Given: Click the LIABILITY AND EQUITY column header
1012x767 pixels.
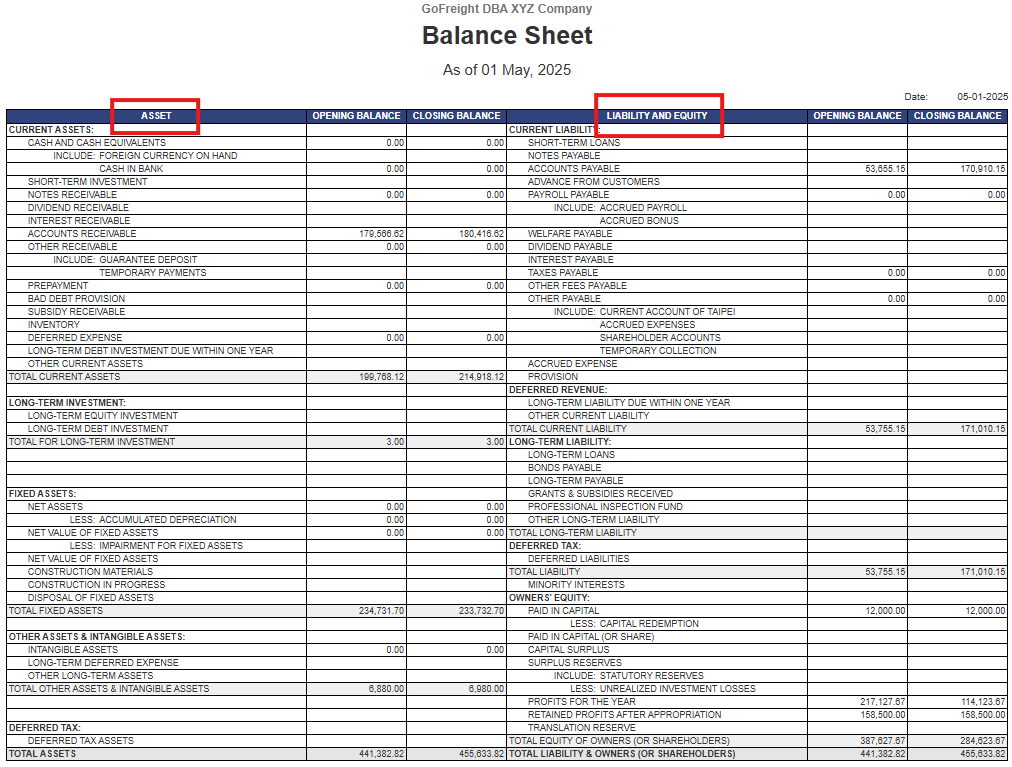Looking at the screenshot, I should point(656,116).
